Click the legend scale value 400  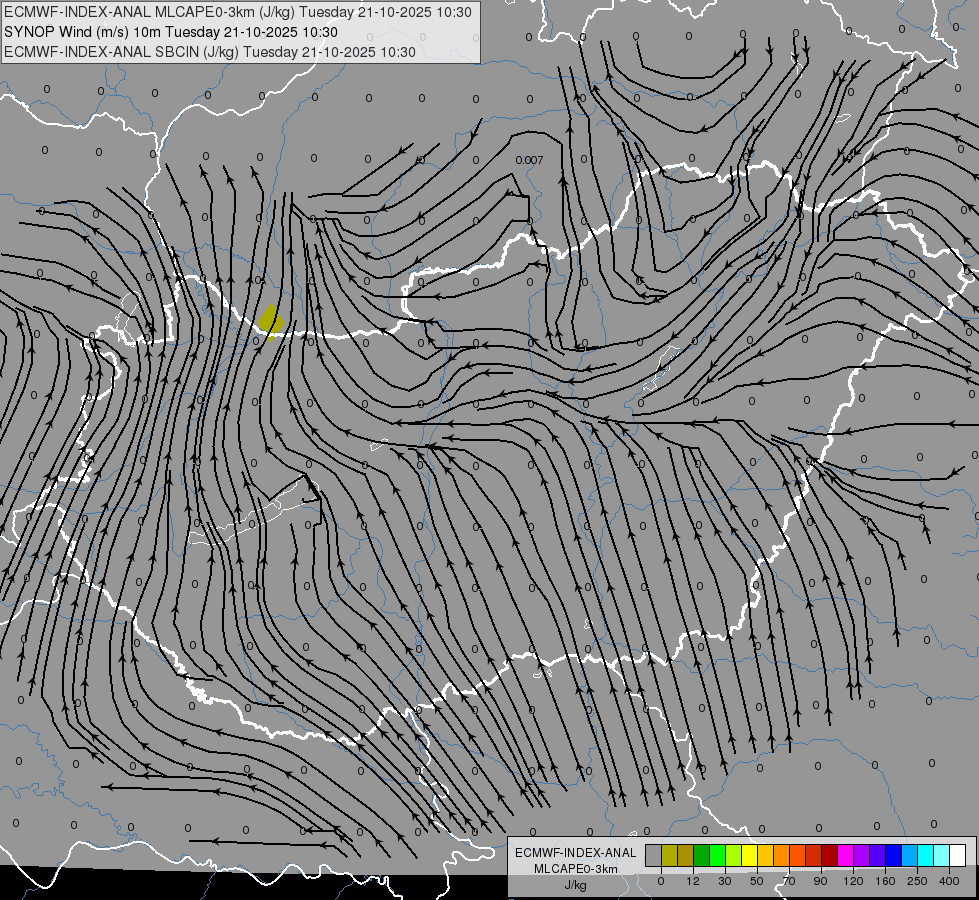pos(949,881)
